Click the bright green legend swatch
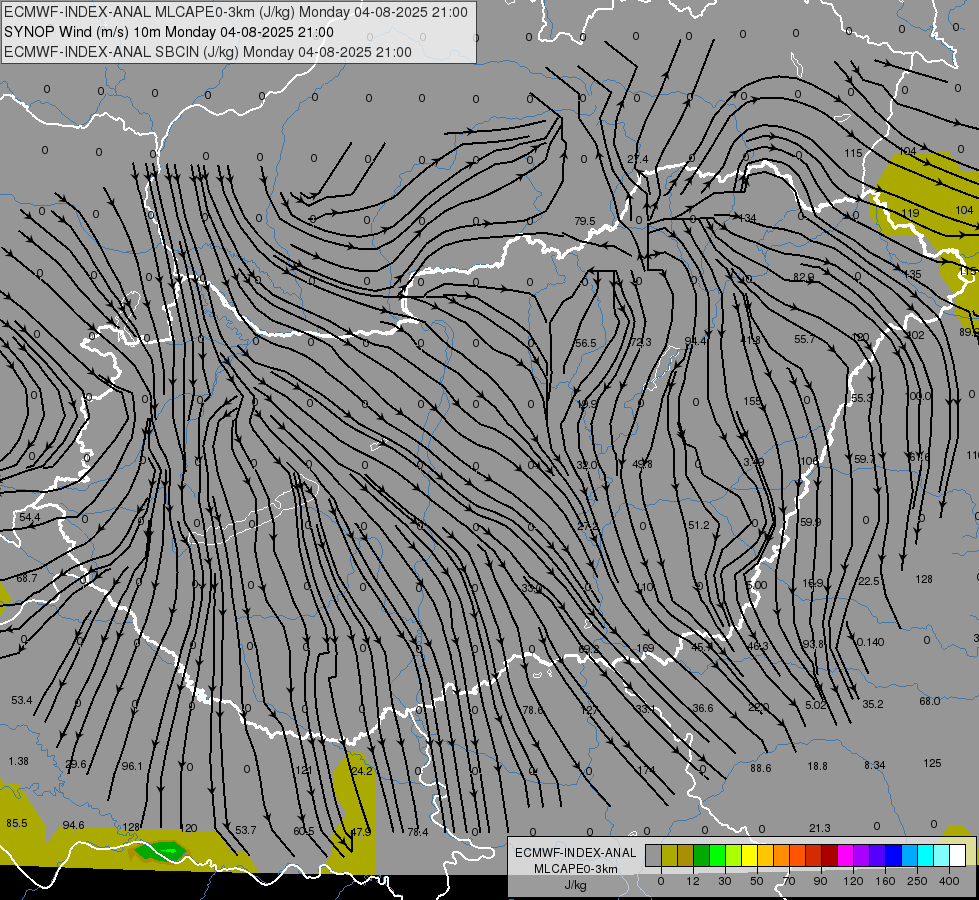Screen dimensions: 979x900 coord(718,855)
